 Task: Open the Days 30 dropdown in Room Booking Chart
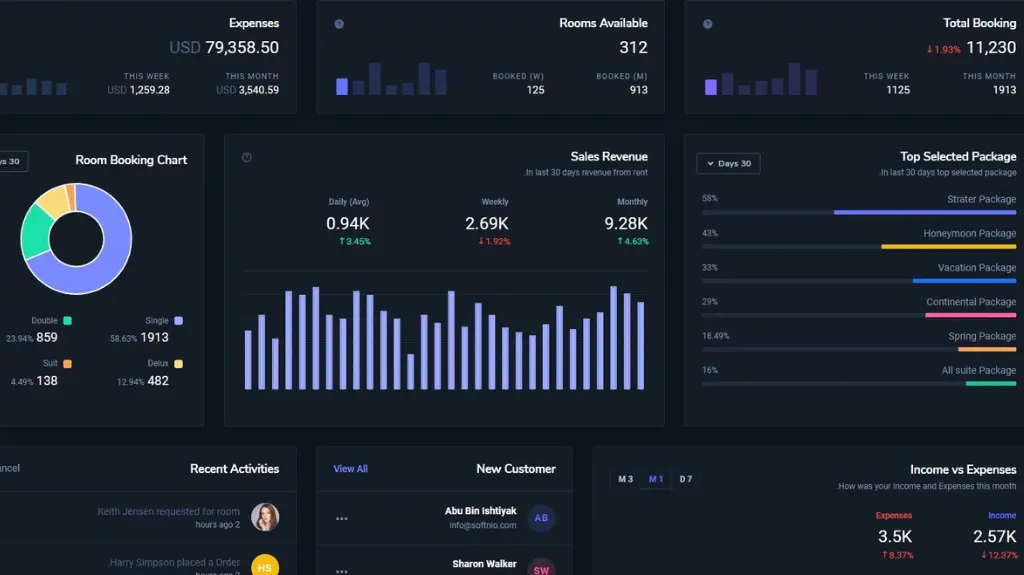(x=10, y=162)
